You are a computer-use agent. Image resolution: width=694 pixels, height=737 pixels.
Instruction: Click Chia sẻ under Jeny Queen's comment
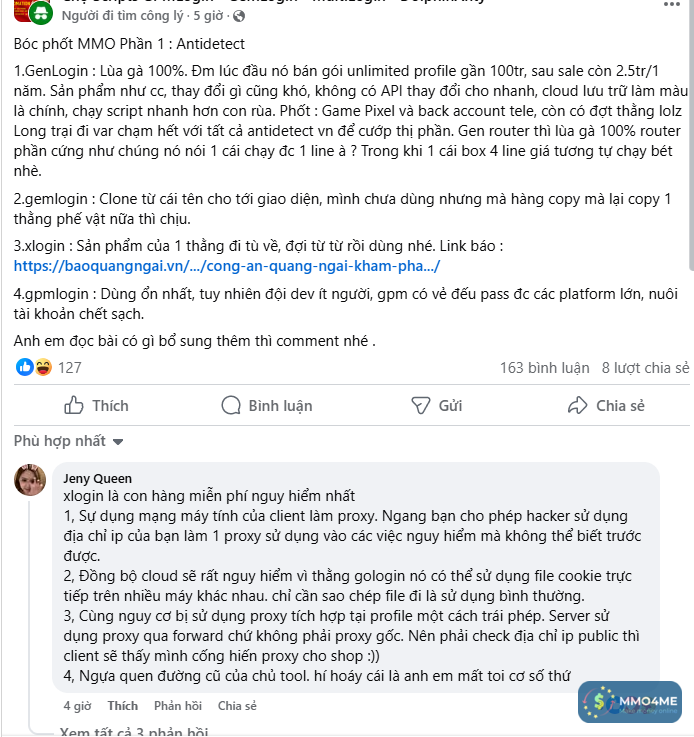237,705
